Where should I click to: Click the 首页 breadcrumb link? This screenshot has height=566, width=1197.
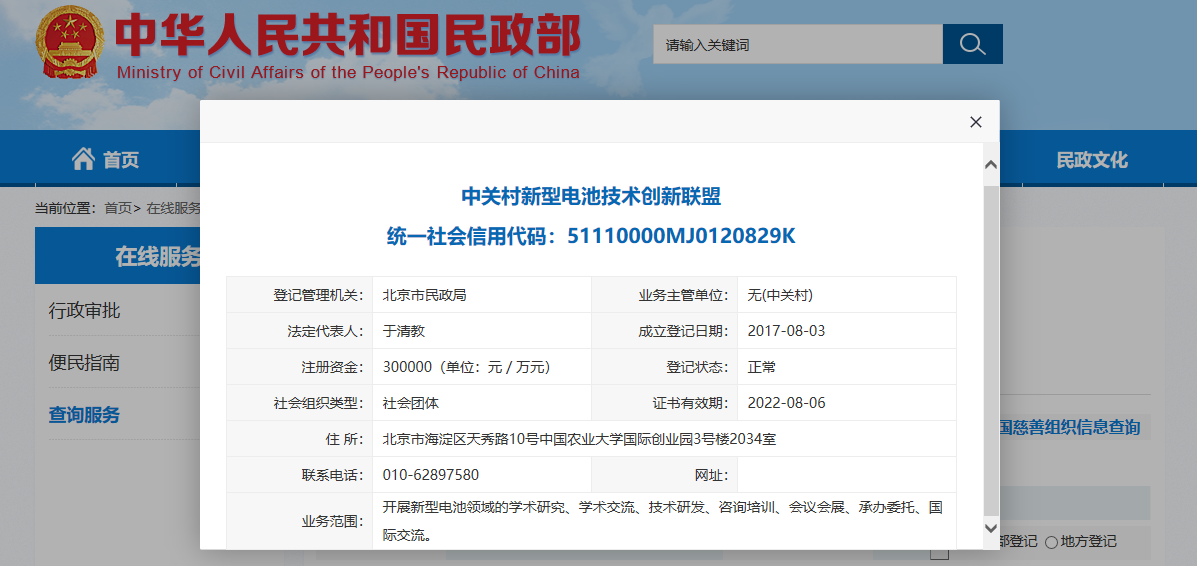click(x=118, y=208)
